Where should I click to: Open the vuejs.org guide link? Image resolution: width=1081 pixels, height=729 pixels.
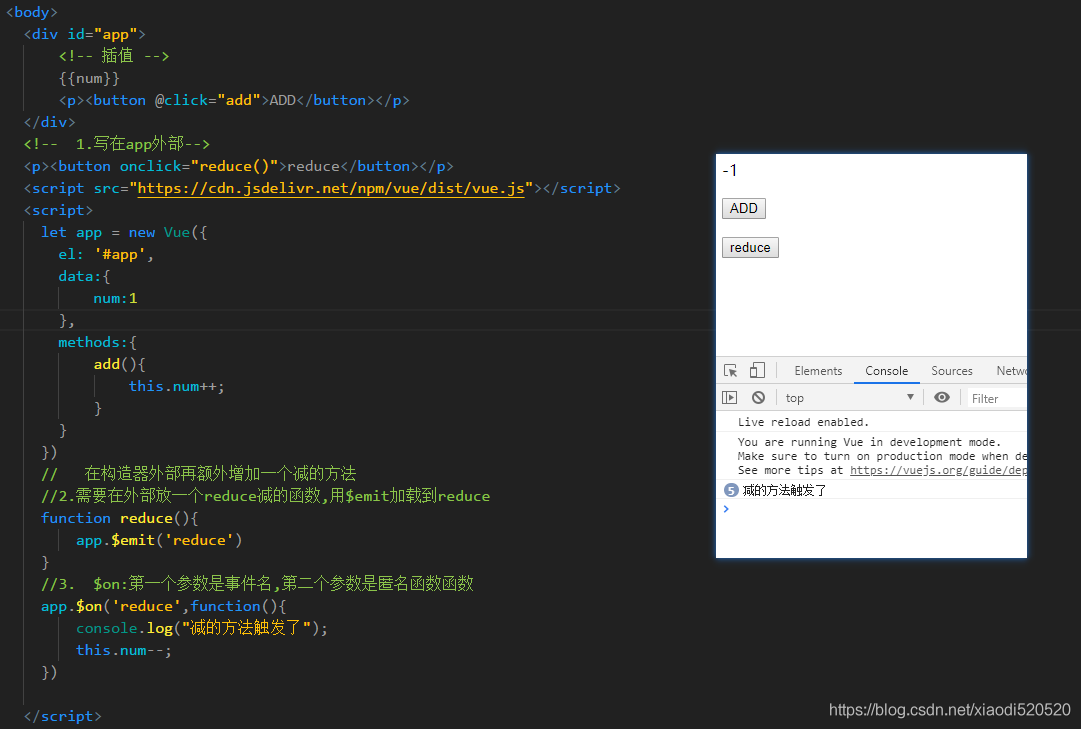pyautogui.click(x=938, y=470)
